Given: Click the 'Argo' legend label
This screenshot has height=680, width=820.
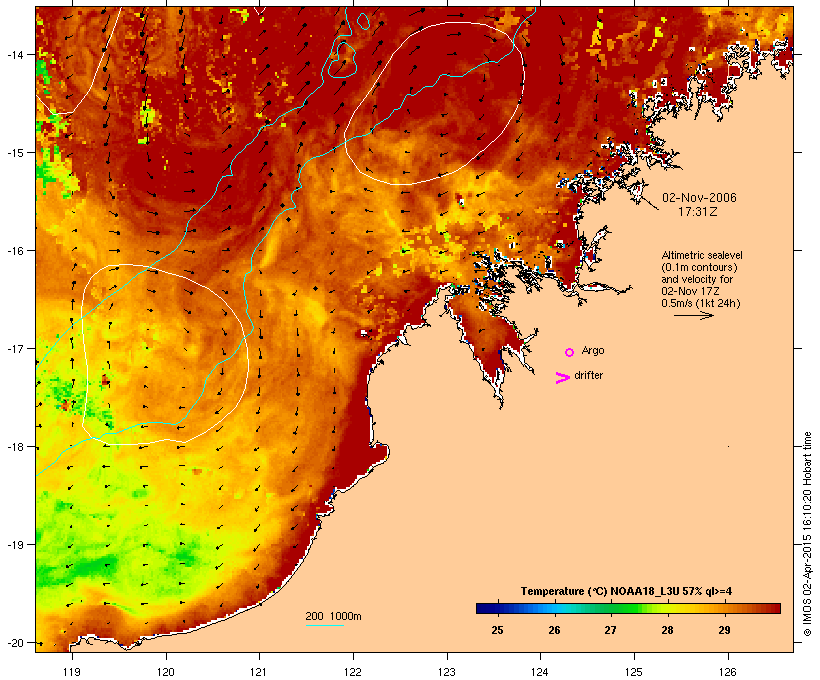Looking at the screenshot, I should (x=593, y=350).
